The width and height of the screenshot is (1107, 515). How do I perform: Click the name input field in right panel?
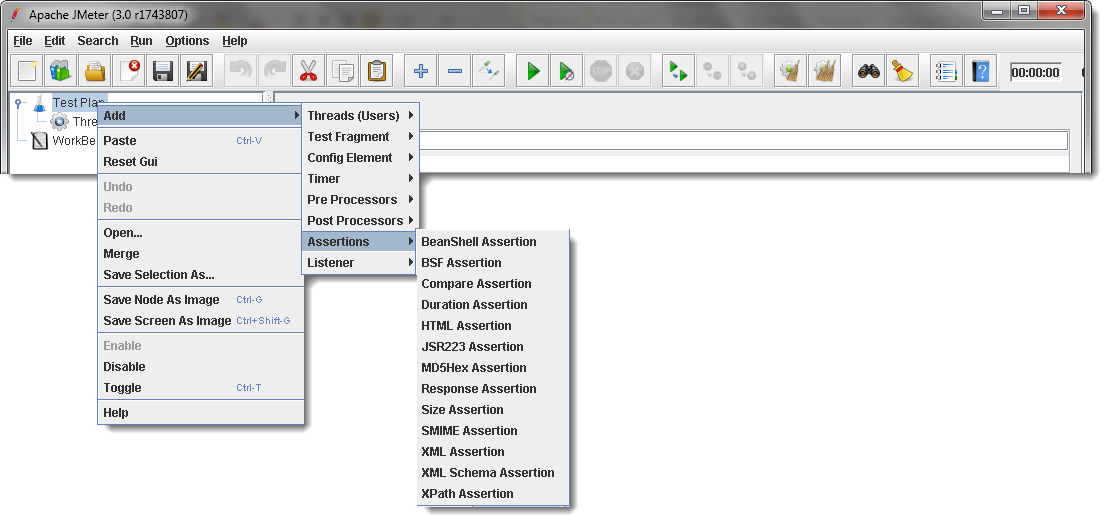click(x=744, y=141)
